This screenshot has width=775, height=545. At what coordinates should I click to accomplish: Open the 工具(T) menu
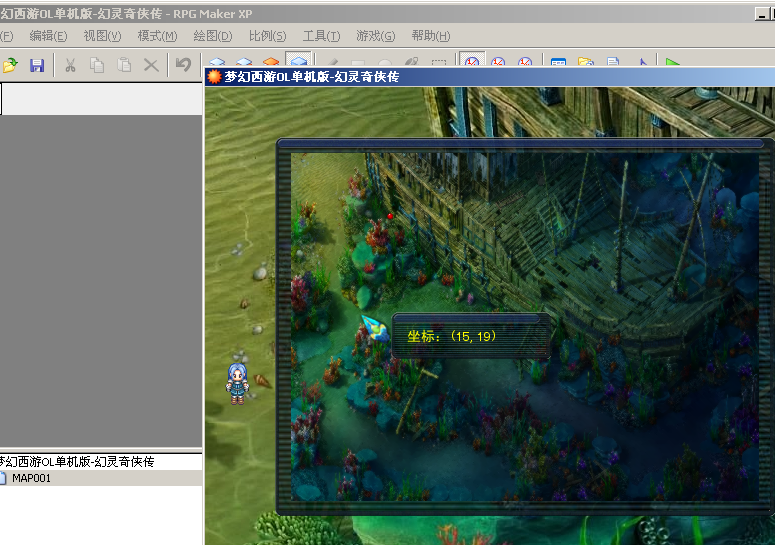(321, 36)
